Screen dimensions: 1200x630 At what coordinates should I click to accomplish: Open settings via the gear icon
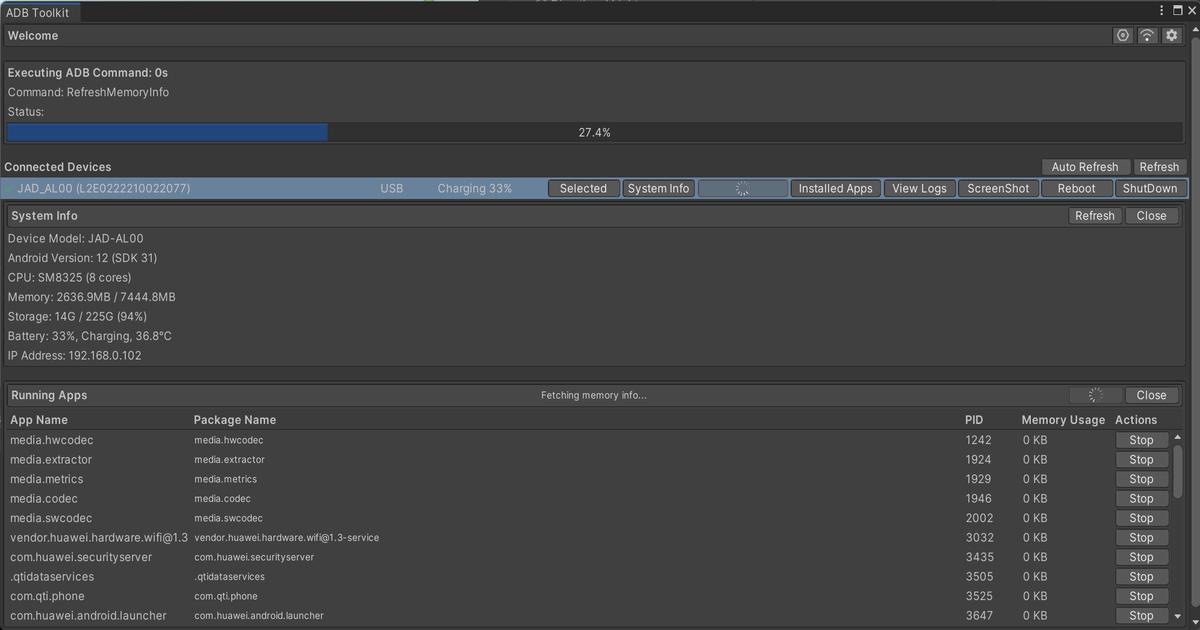click(x=1171, y=35)
